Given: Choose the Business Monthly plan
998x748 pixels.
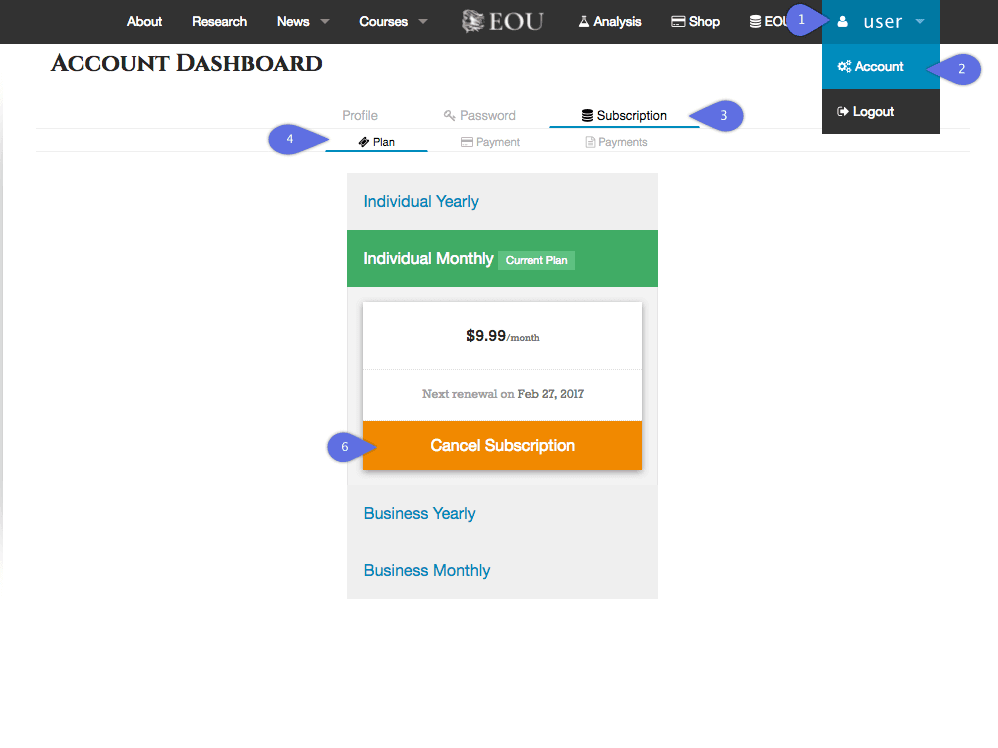Looking at the screenshot, I should pos(427,571).
